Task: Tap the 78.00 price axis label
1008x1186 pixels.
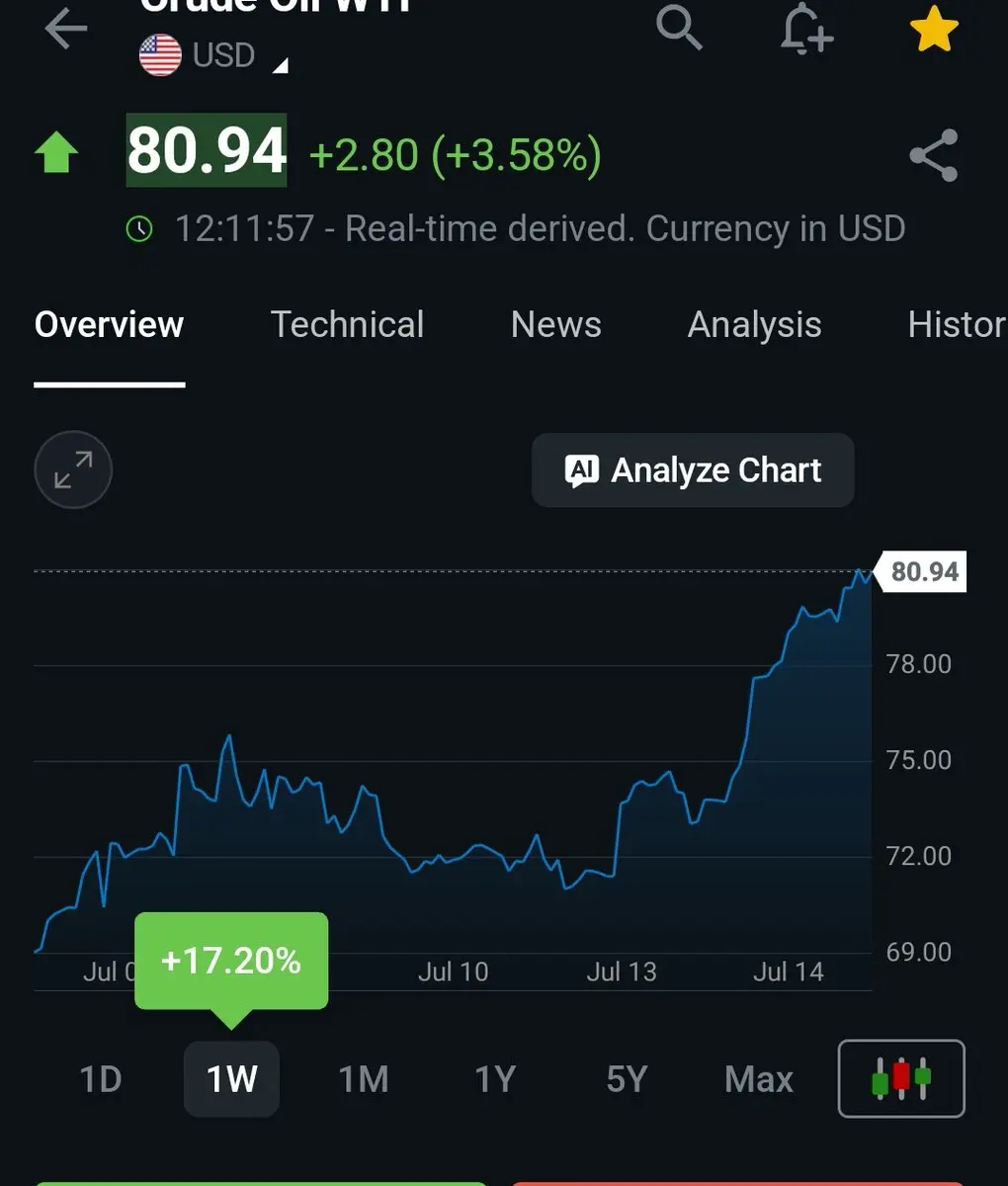Action: tap(919, 664)
